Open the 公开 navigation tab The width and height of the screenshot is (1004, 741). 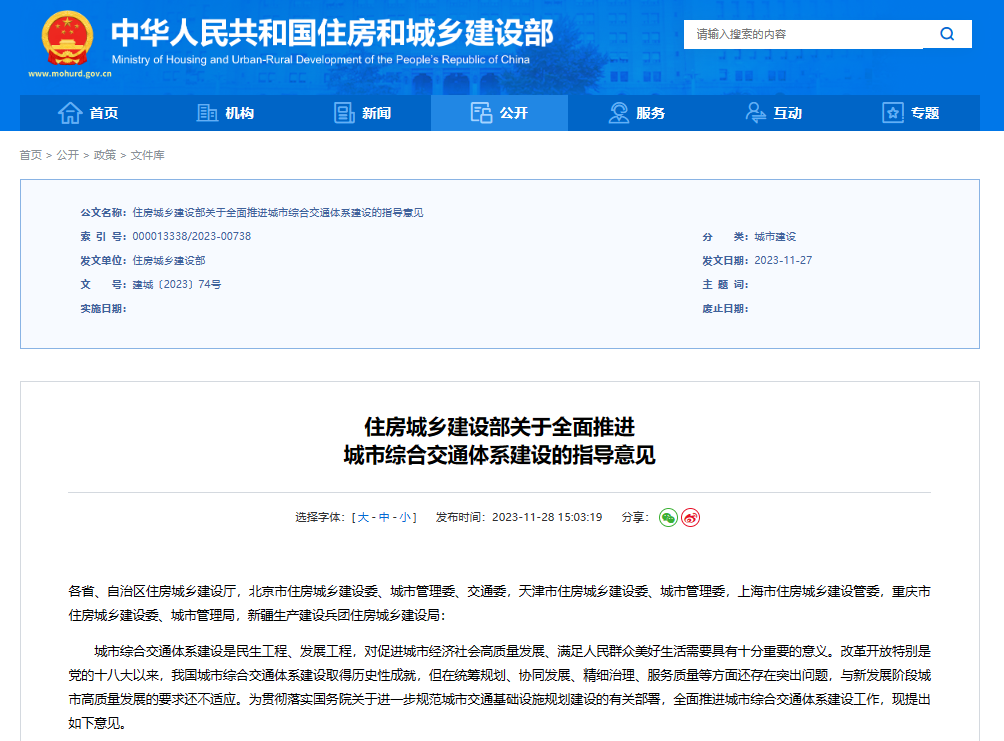(x=499, y=113)
